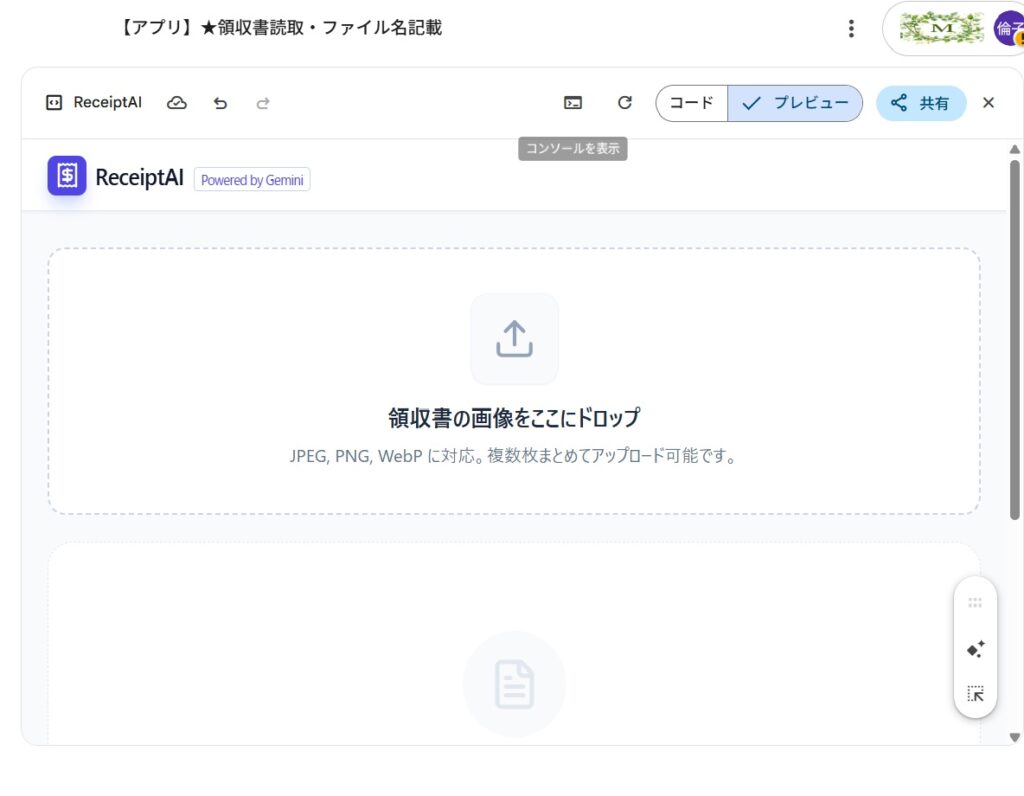Open the three-dot more options menu
The height and width of the screenshot is (796, 1024).
coord(851,28)
